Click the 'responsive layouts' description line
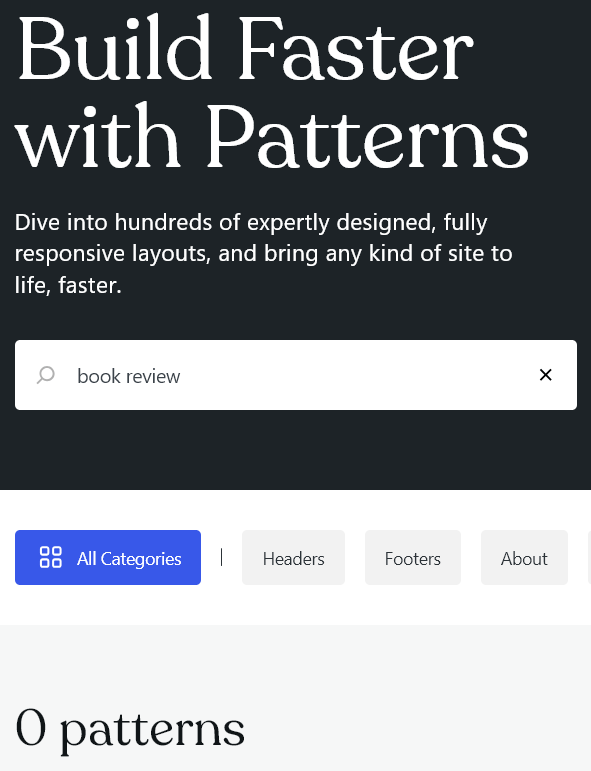Image resolution: width=591 pixels, height=771 pixels. pos(264,254)
